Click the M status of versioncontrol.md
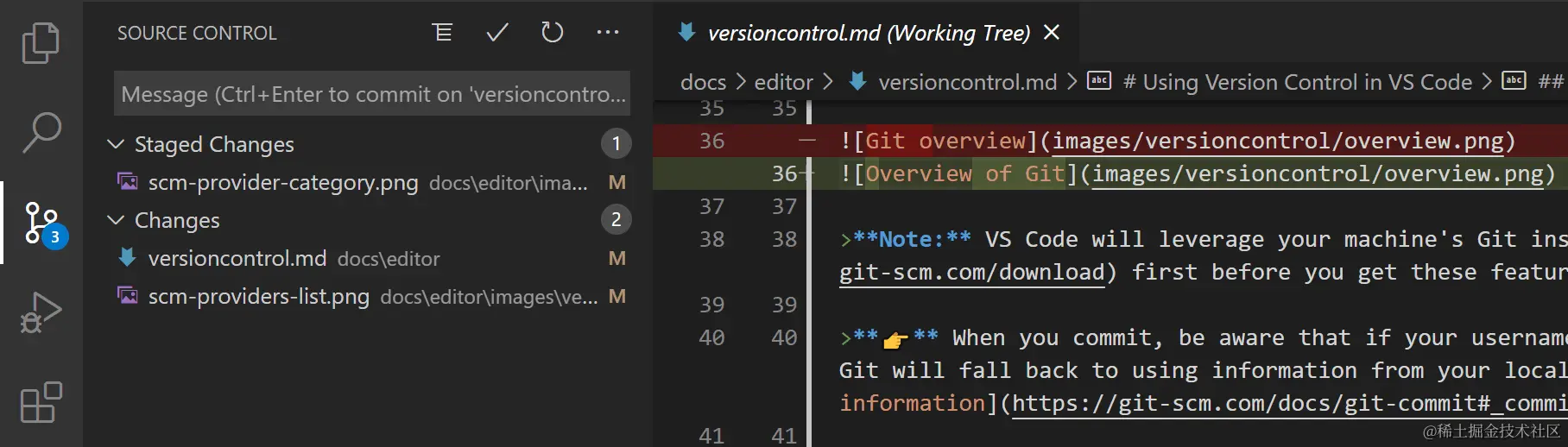 (616, 258)
